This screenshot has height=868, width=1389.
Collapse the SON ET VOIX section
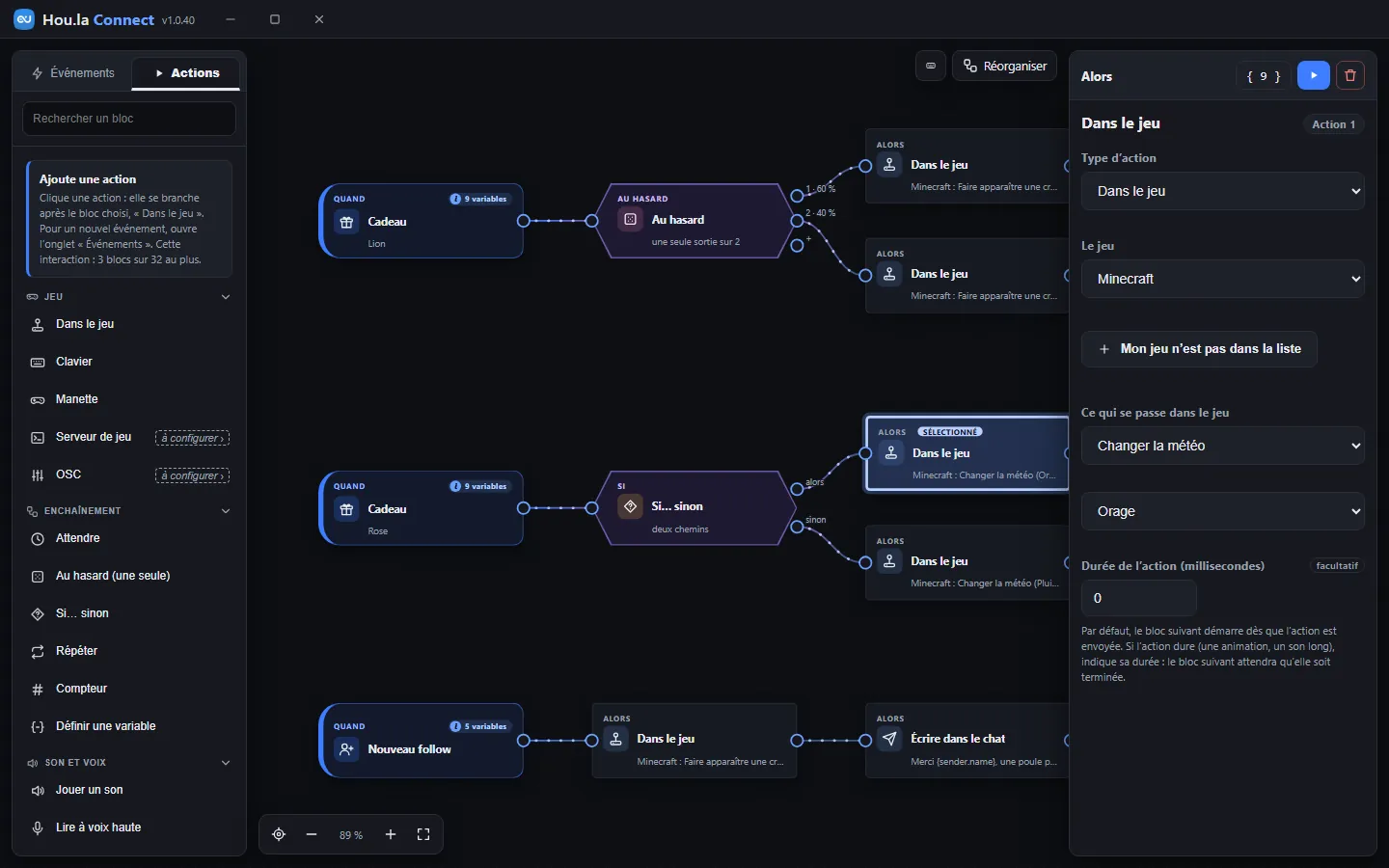226,763
